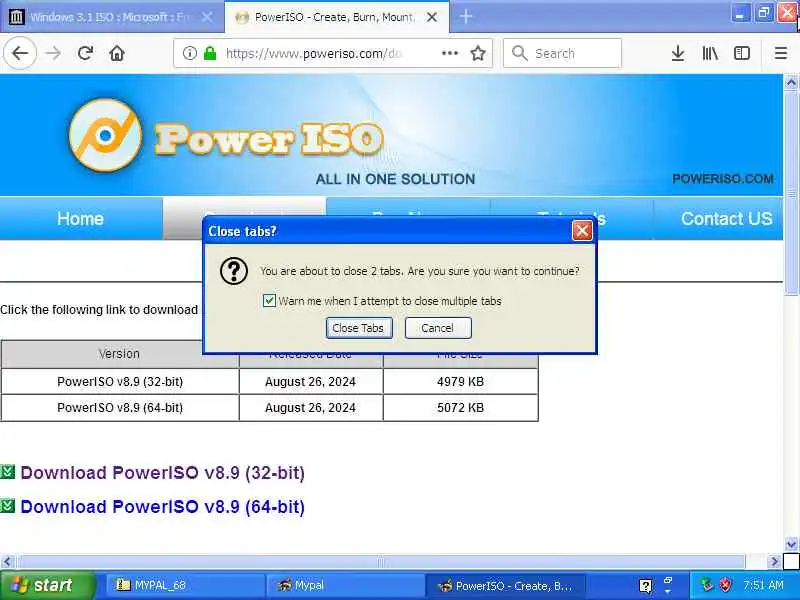Click the network tray icon near clock
This screenshot has height=600, width=800.
tap(707, 585)
